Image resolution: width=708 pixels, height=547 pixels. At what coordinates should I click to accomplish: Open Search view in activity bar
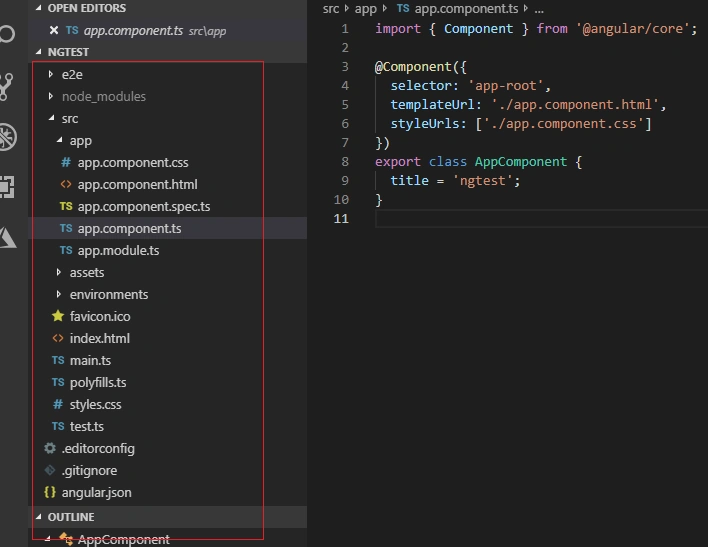6,34
